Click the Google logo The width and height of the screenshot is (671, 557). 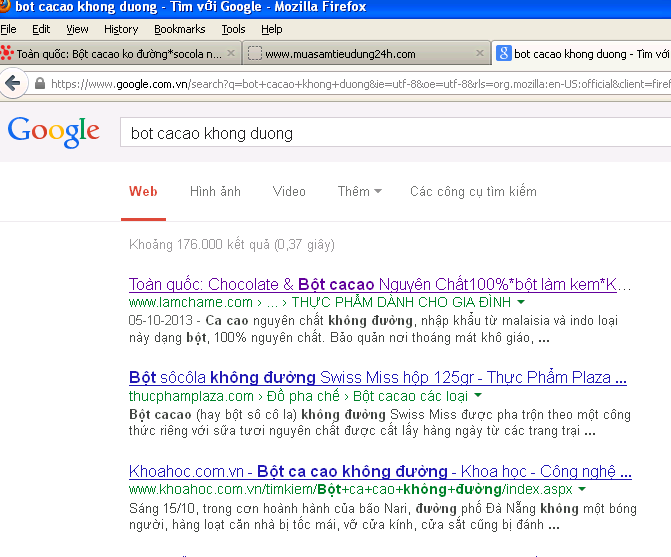pos(53,131)
